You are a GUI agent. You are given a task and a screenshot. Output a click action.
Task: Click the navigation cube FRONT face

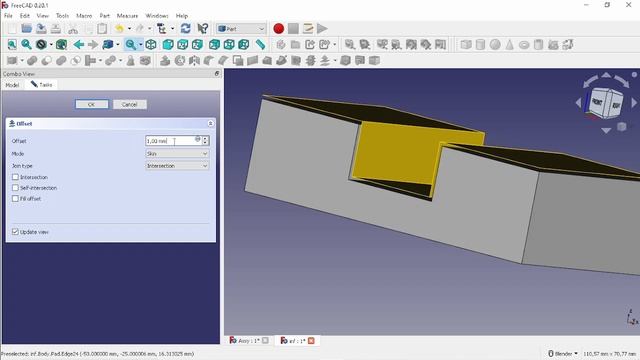pos(598,102)
